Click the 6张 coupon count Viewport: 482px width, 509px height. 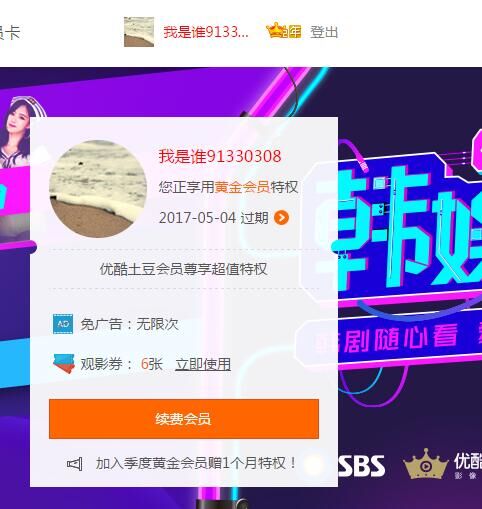coord(152,364)
